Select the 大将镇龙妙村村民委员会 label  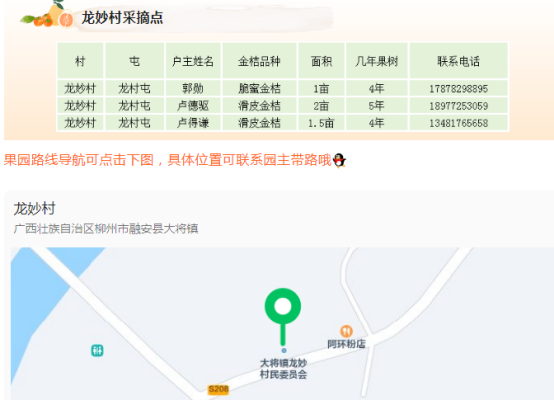click(283, 369)
